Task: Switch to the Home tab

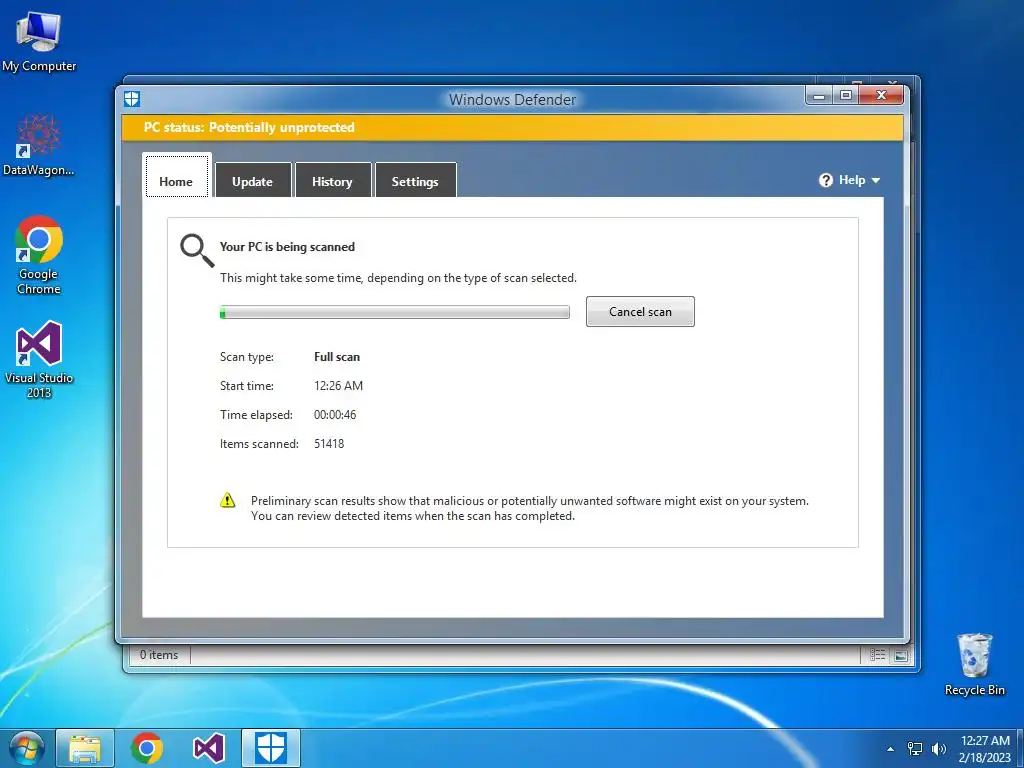Action: 176,176
